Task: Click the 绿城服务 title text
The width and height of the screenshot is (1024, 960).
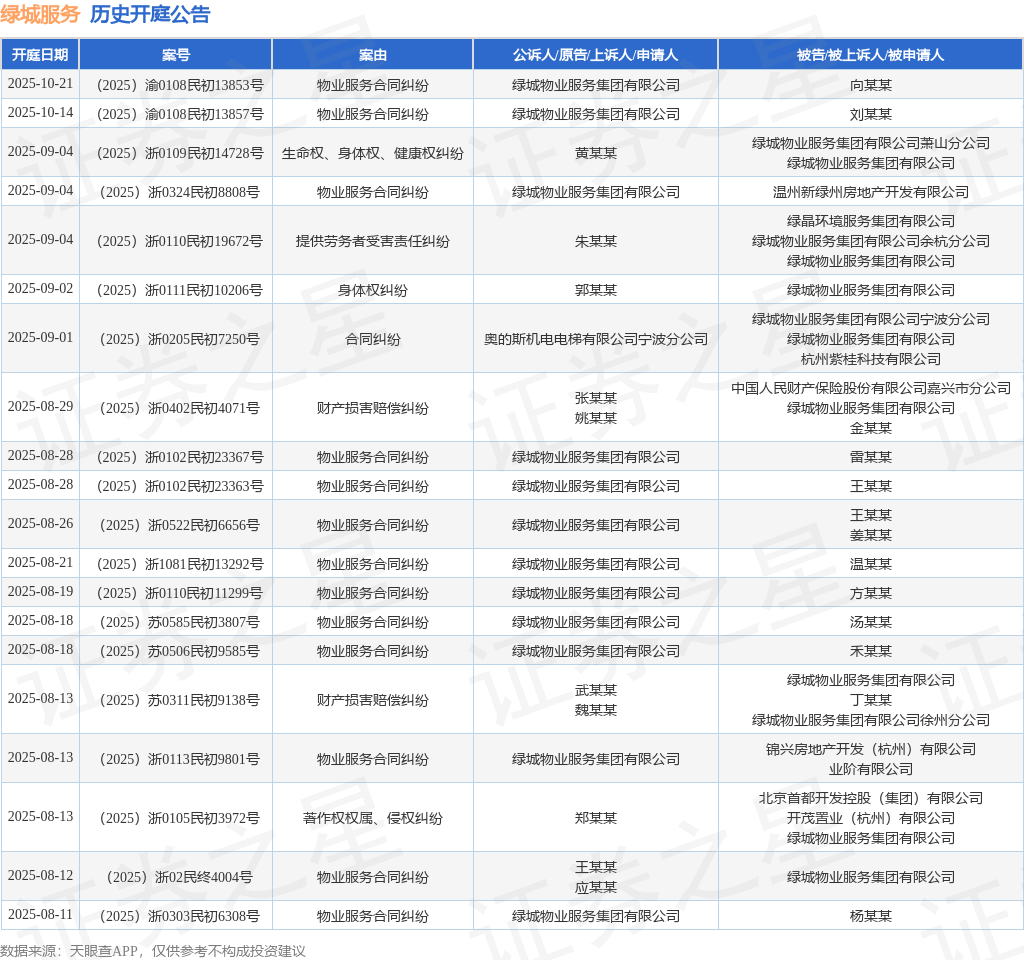Action: tap(40, 14)
